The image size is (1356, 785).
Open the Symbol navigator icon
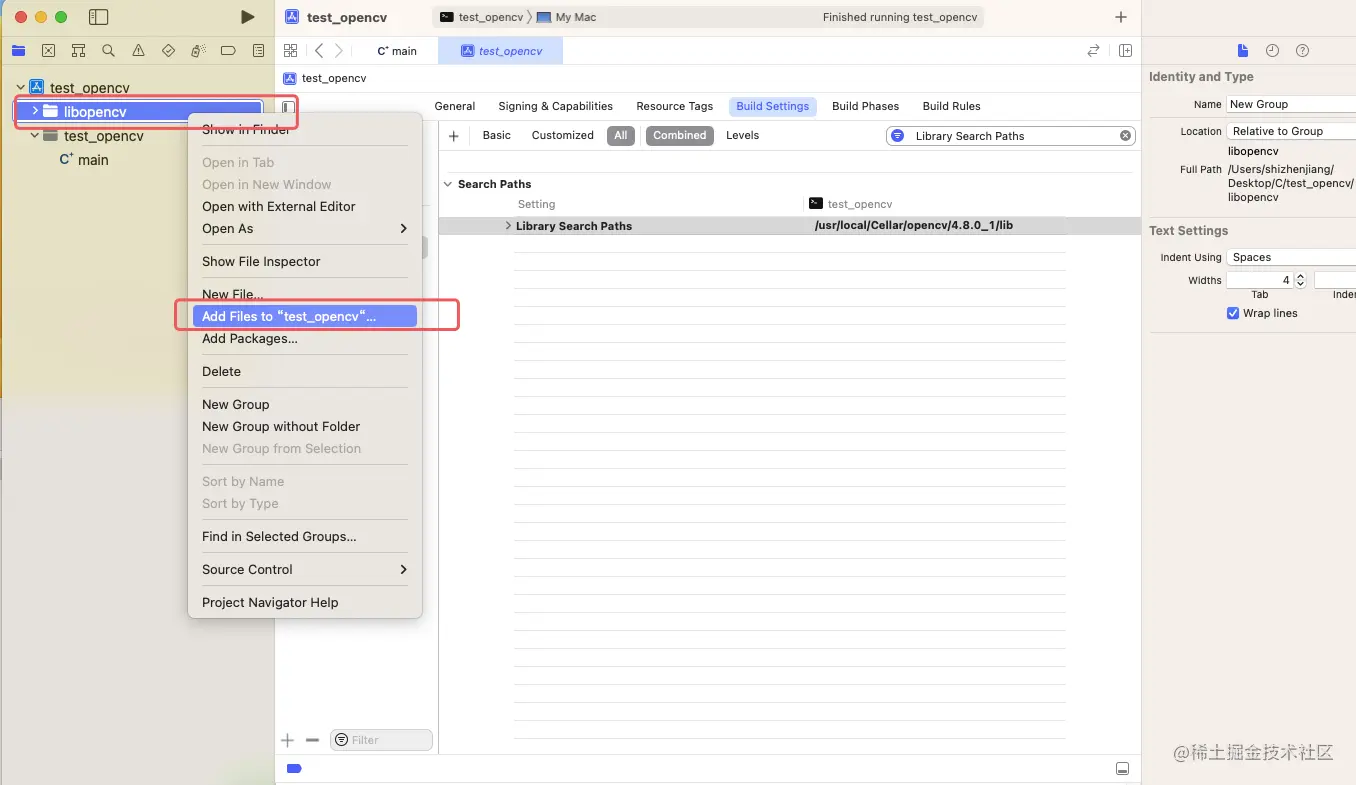tap(78, 51)
